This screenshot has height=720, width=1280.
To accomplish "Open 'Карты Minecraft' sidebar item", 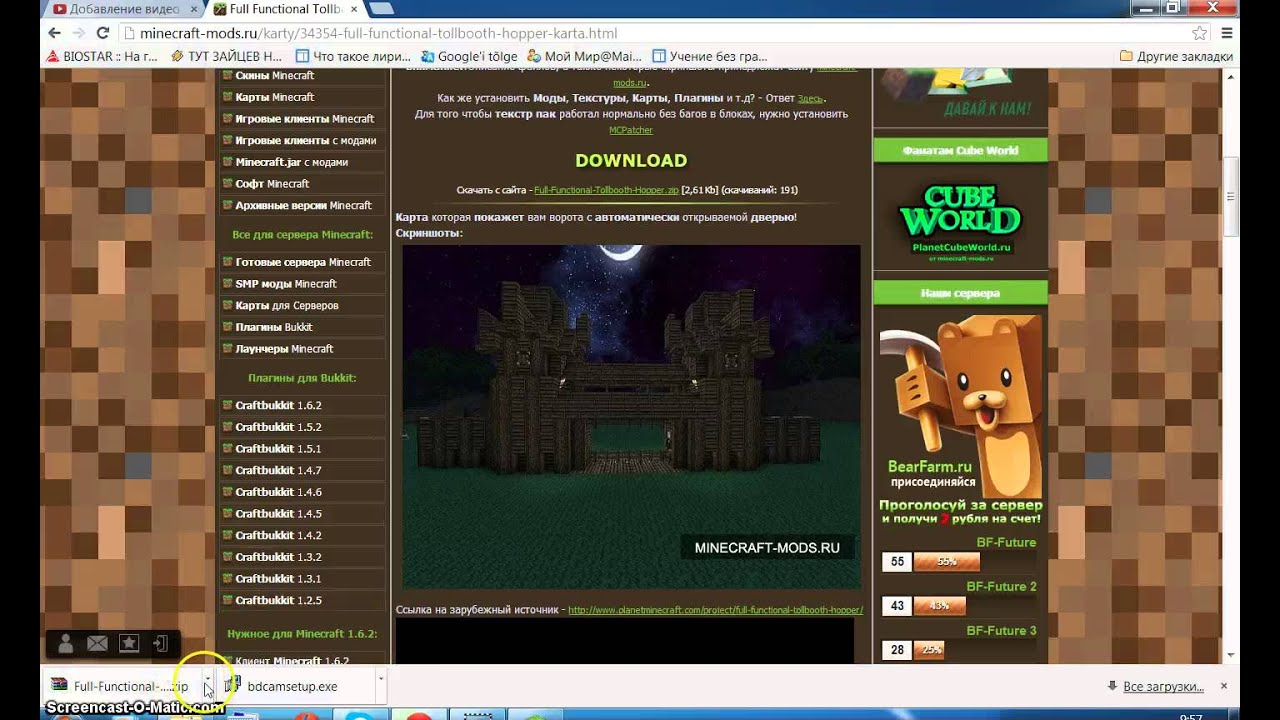I will [x=303, y=97].
